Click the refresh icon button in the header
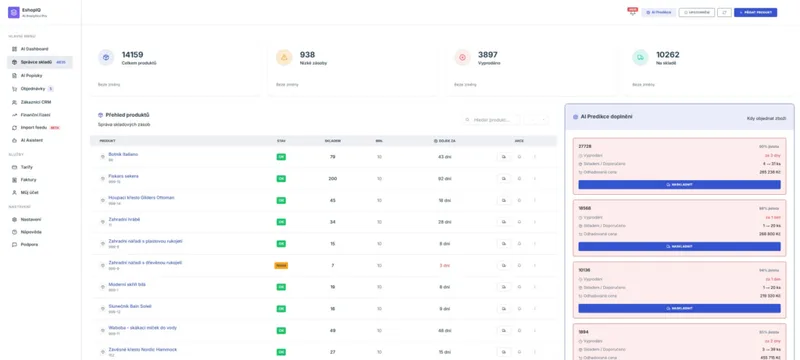This screenshot has height=360, width=800. [x=724, y=12]
